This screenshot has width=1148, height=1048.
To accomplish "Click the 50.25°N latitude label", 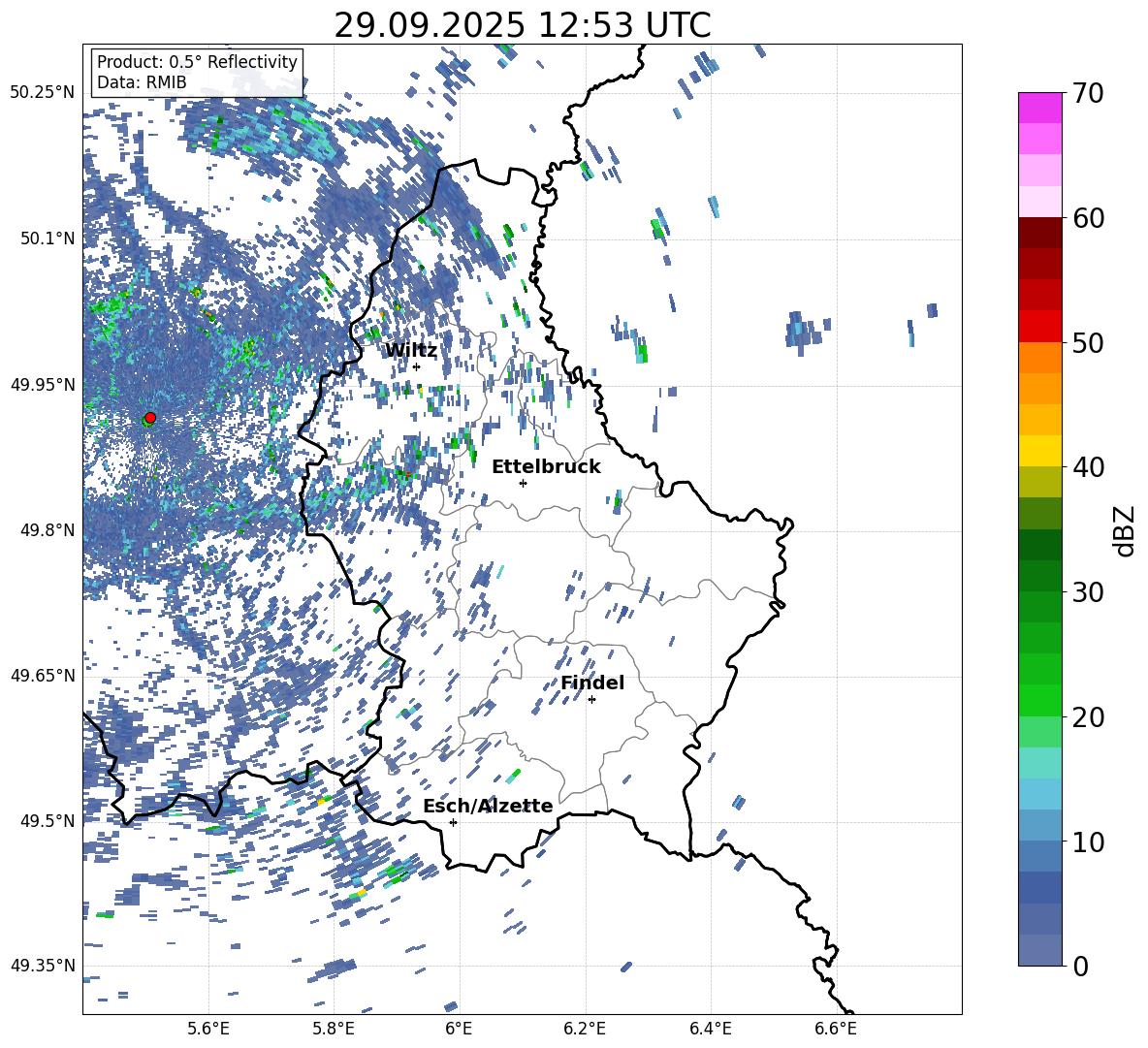I will point(43,93).
